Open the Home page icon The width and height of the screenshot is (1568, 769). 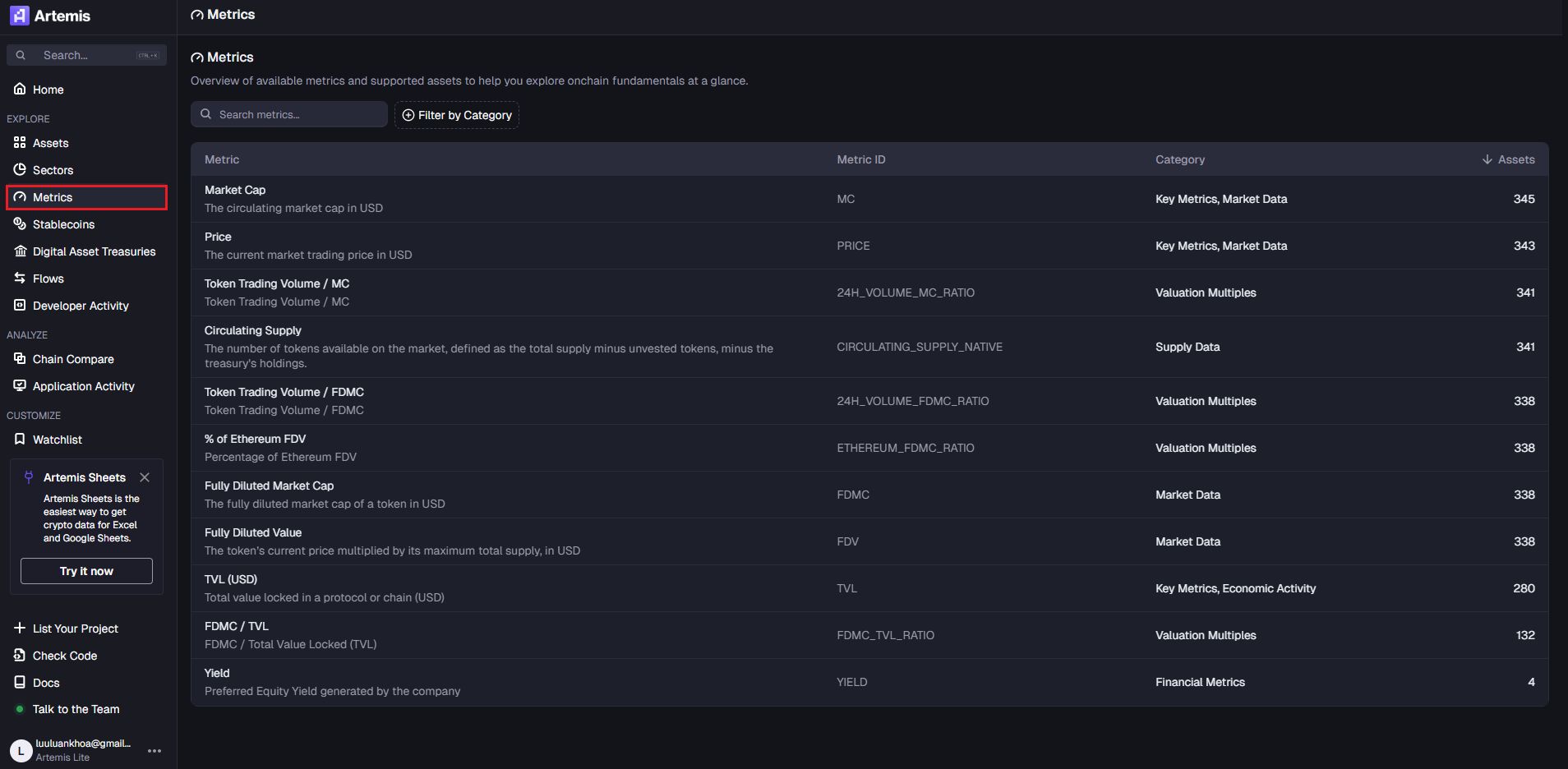(20, 89)
